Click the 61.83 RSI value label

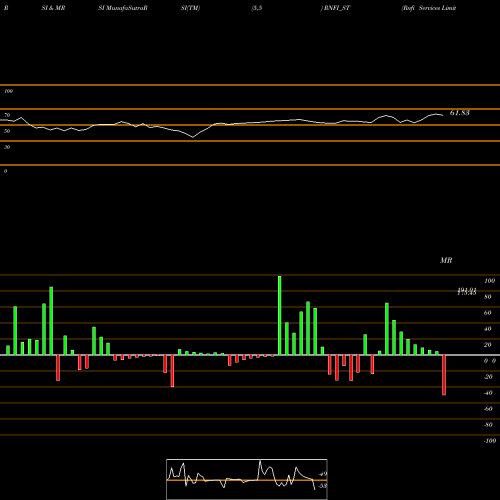coord(460,113)
